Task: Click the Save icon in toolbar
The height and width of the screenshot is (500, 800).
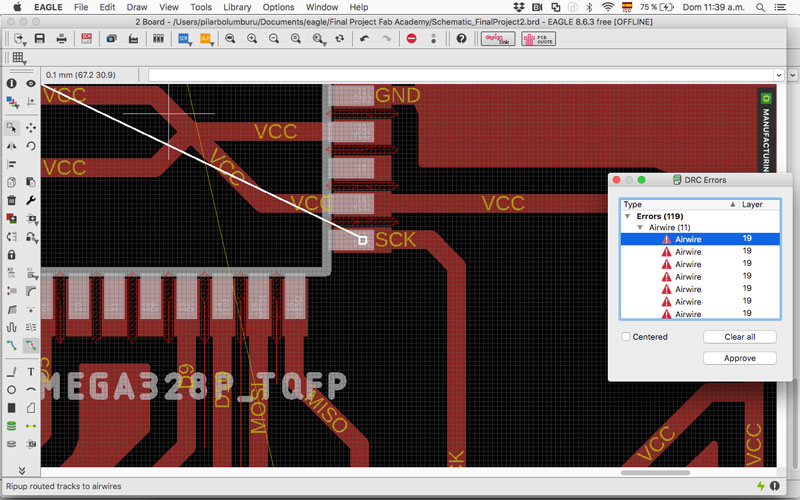Action: 40,39
